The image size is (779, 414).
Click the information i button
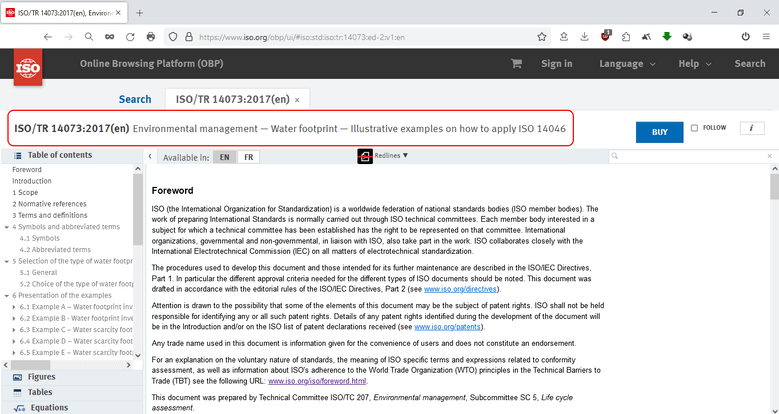[752, 128]
